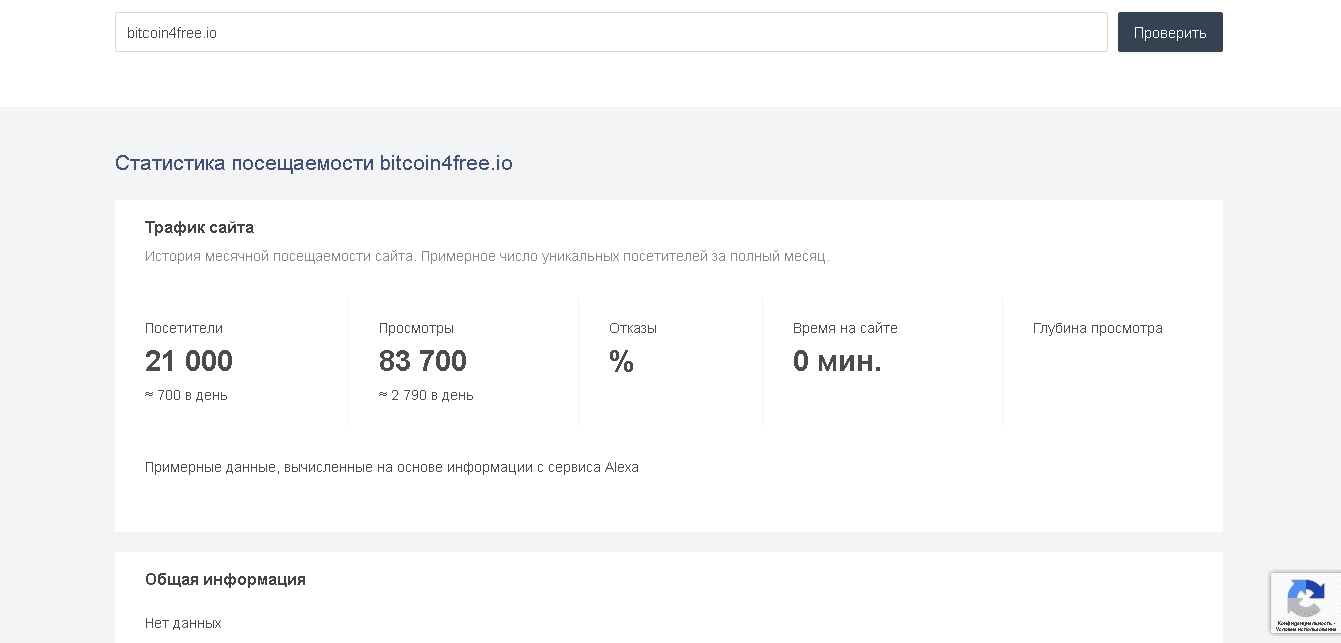Click the Общая информация section title
1341x643 pixels.
click(x=225, y=579)
